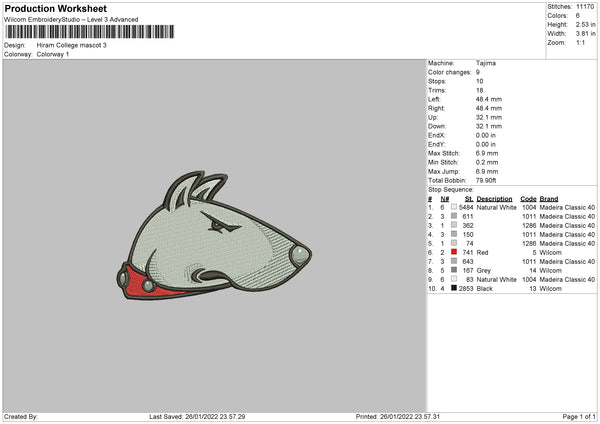Select the Up value '32.1 mm'
This screenshot has height=424, width=600.
click(489, 117)
